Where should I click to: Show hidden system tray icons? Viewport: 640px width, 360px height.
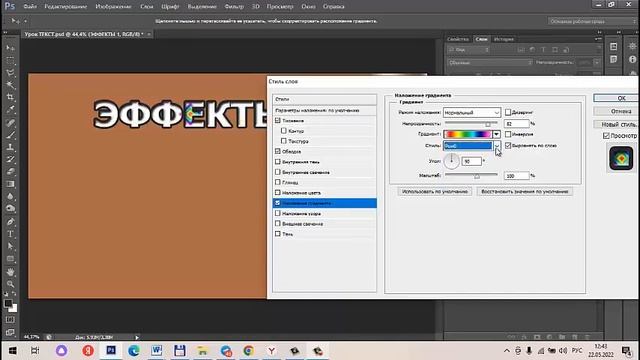[507, 351]
